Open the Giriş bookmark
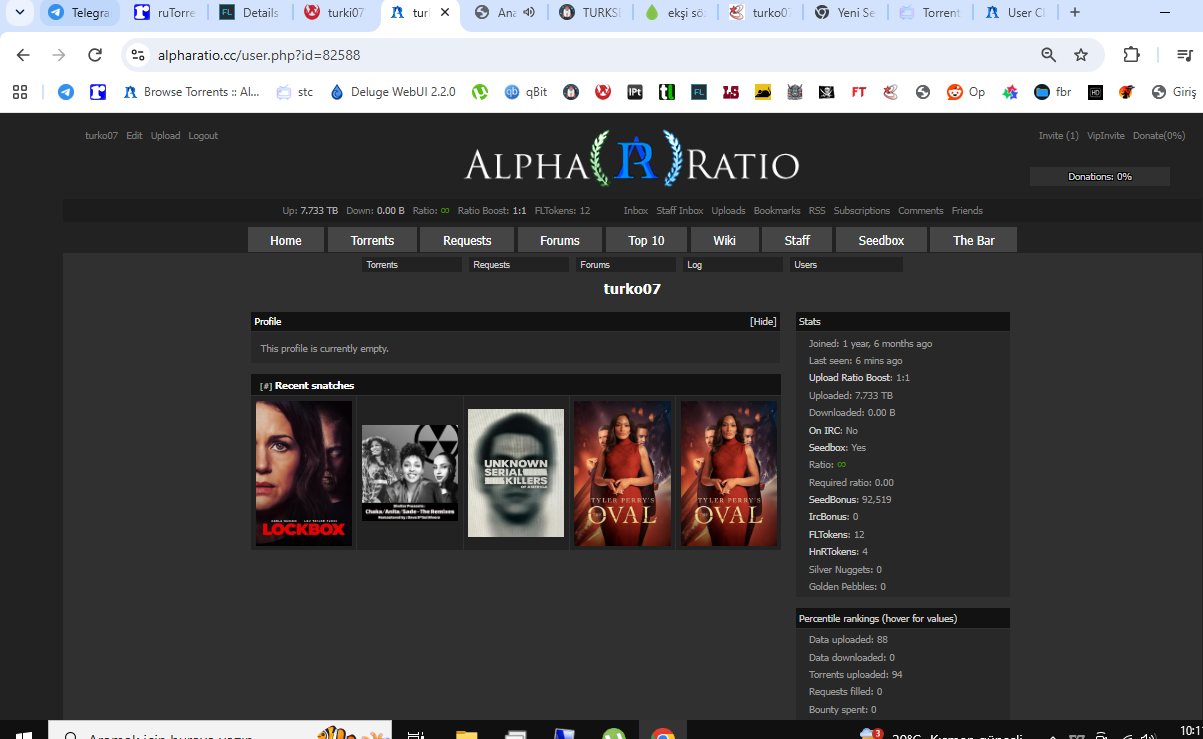Viewport: 1203px width, 739px height. pyautogui.click(x=1174, y=92)
